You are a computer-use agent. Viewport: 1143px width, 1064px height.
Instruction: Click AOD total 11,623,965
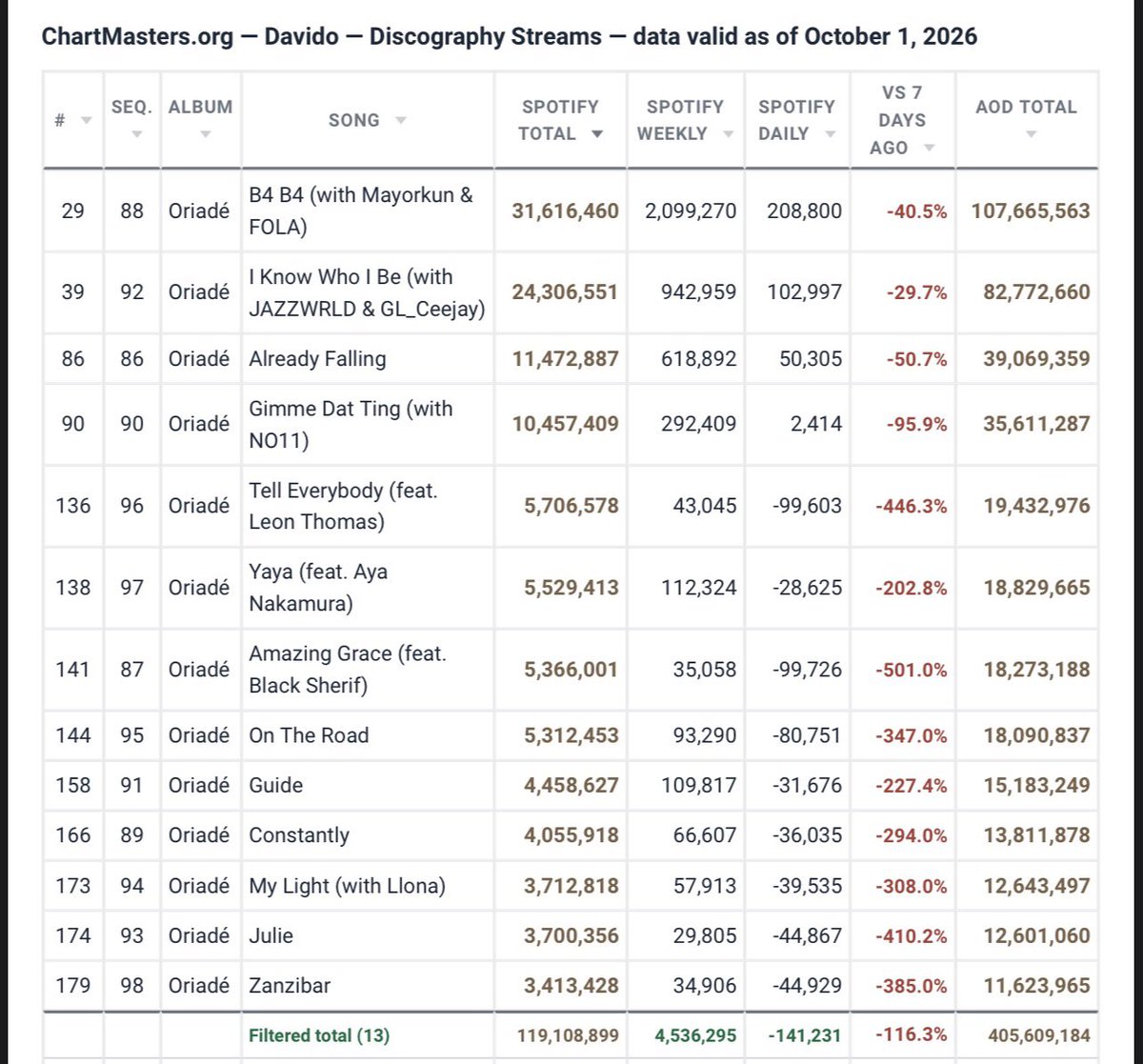(x=1036, y=986)
